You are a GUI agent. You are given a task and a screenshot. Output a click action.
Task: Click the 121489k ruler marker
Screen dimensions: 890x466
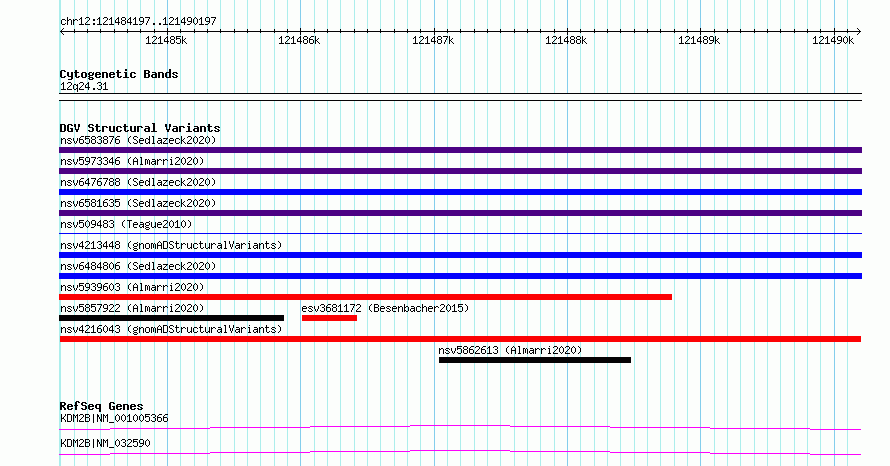[699, 40]
